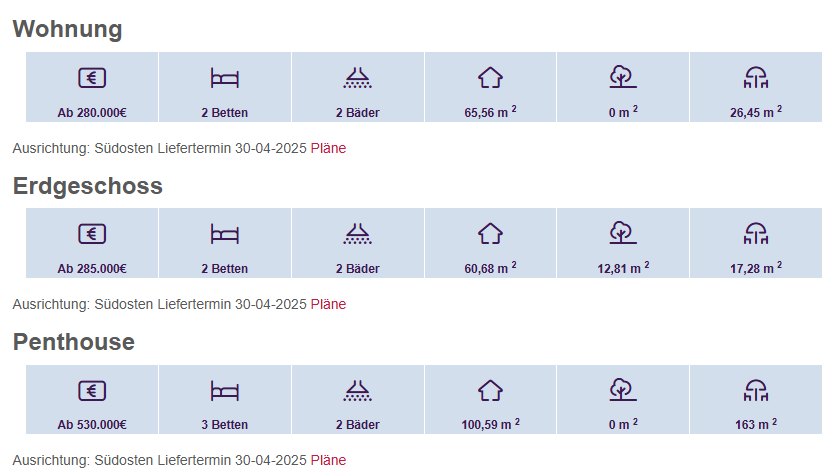
Task: Click the shower icon in Penthouse row
Action: (x=357, y=390)
